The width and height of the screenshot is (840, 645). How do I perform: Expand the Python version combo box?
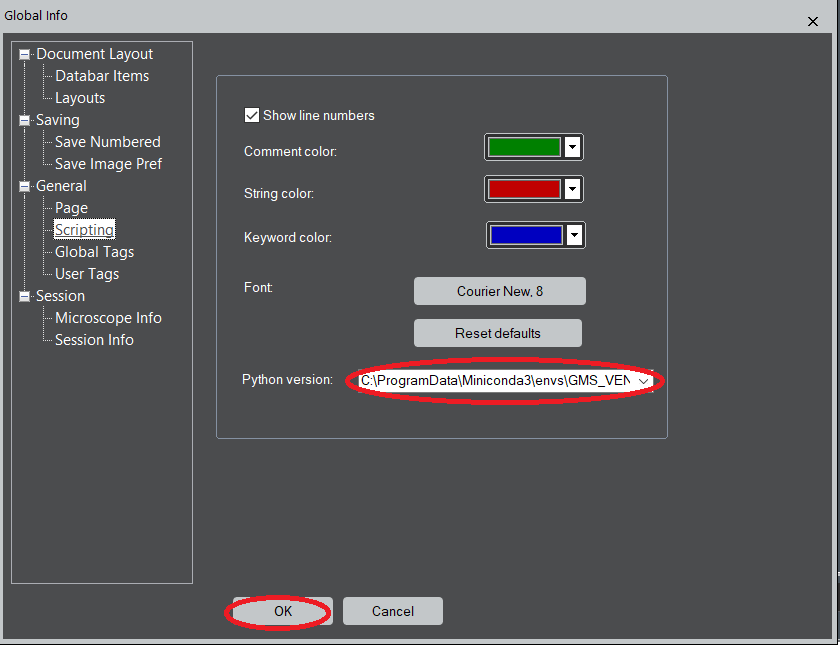pyautogui.click(x=644, y=381)
